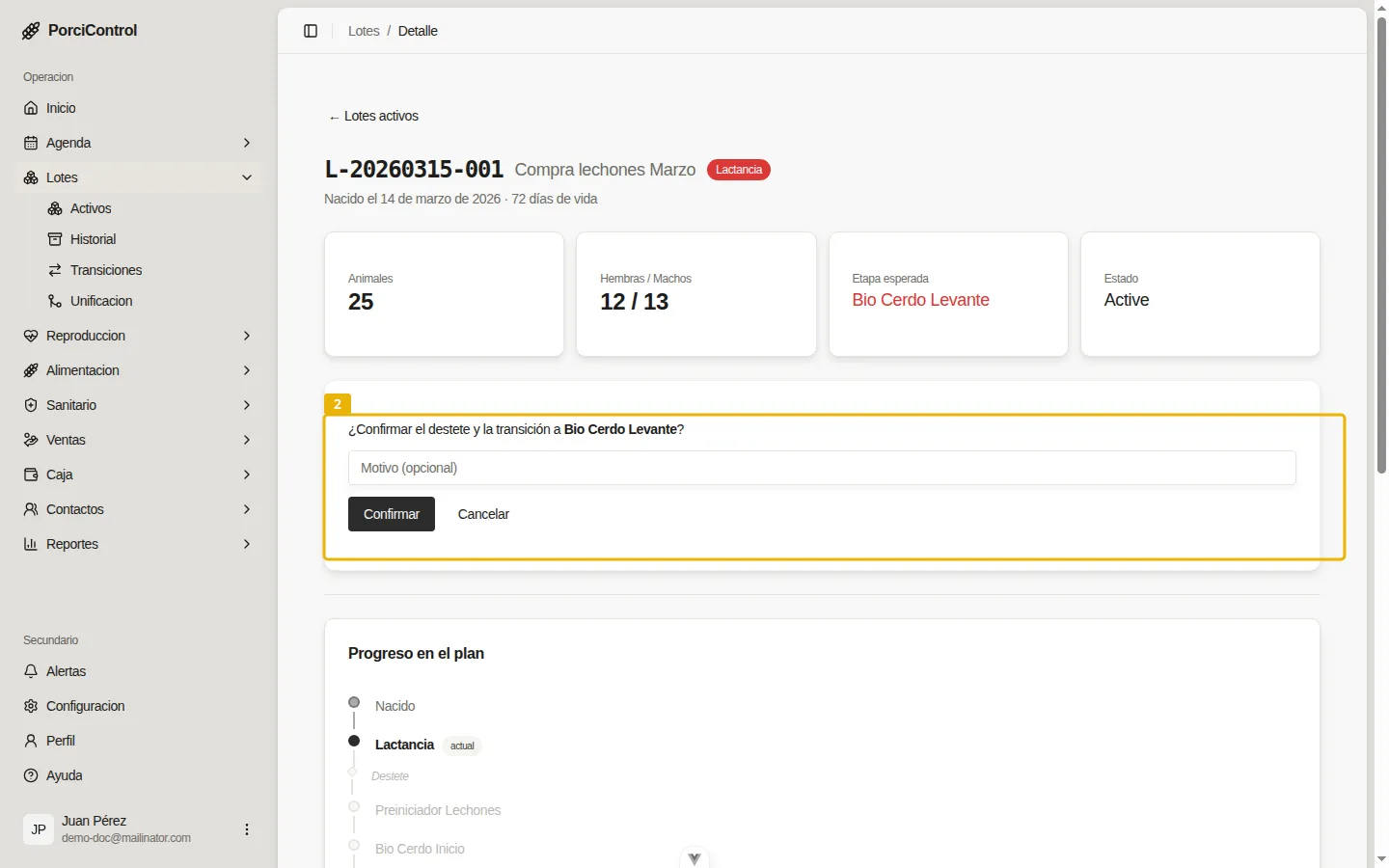This screenshot has height=868, width=1389.
Task: Click the Reportes chart icon
Action: (31, 544)
